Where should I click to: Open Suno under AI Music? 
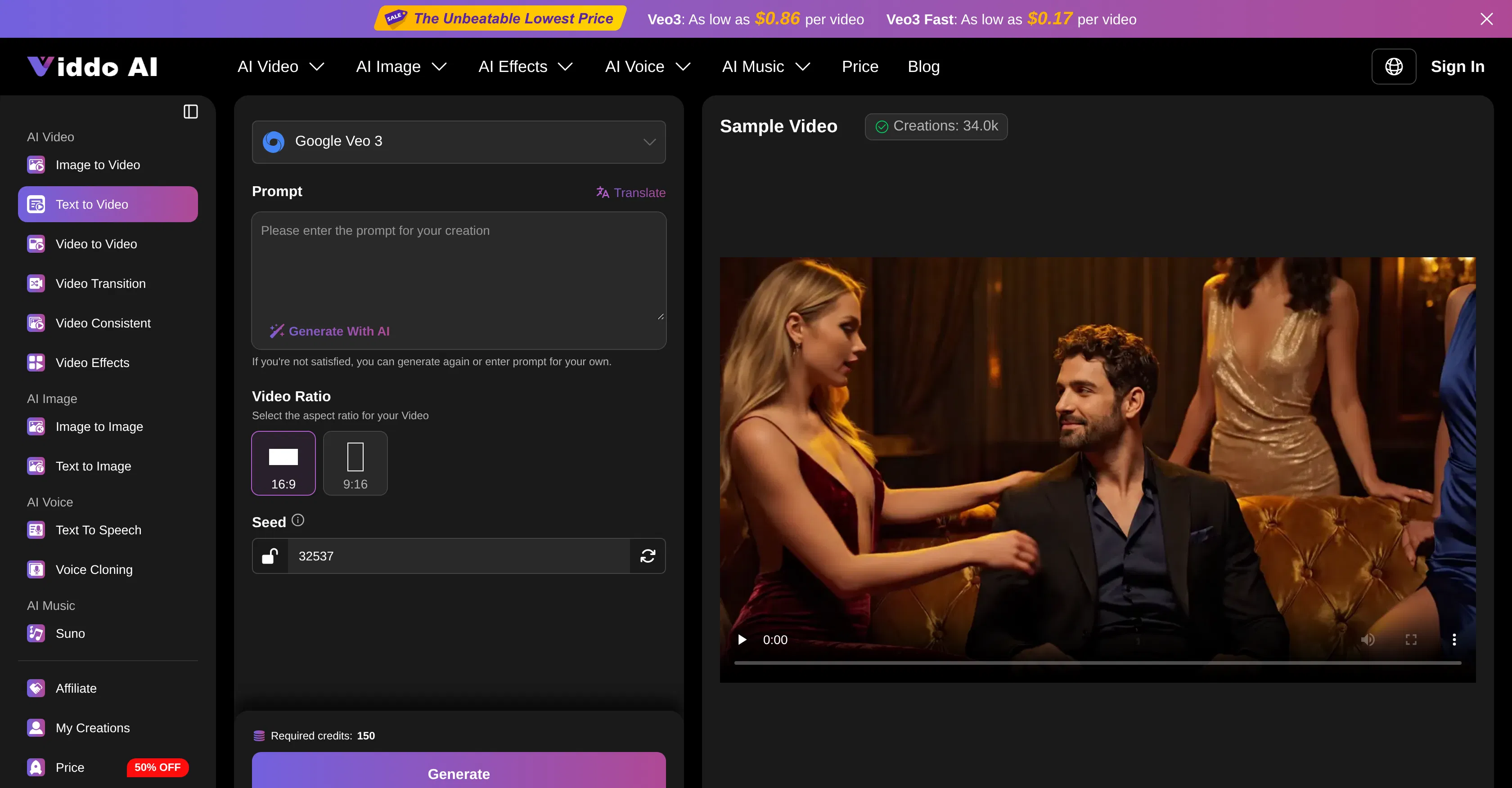71,634
